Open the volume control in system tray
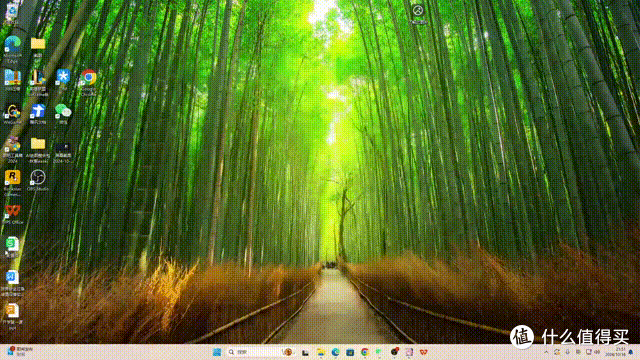This screenshot has width=640, height=360. tap(597, 352)
